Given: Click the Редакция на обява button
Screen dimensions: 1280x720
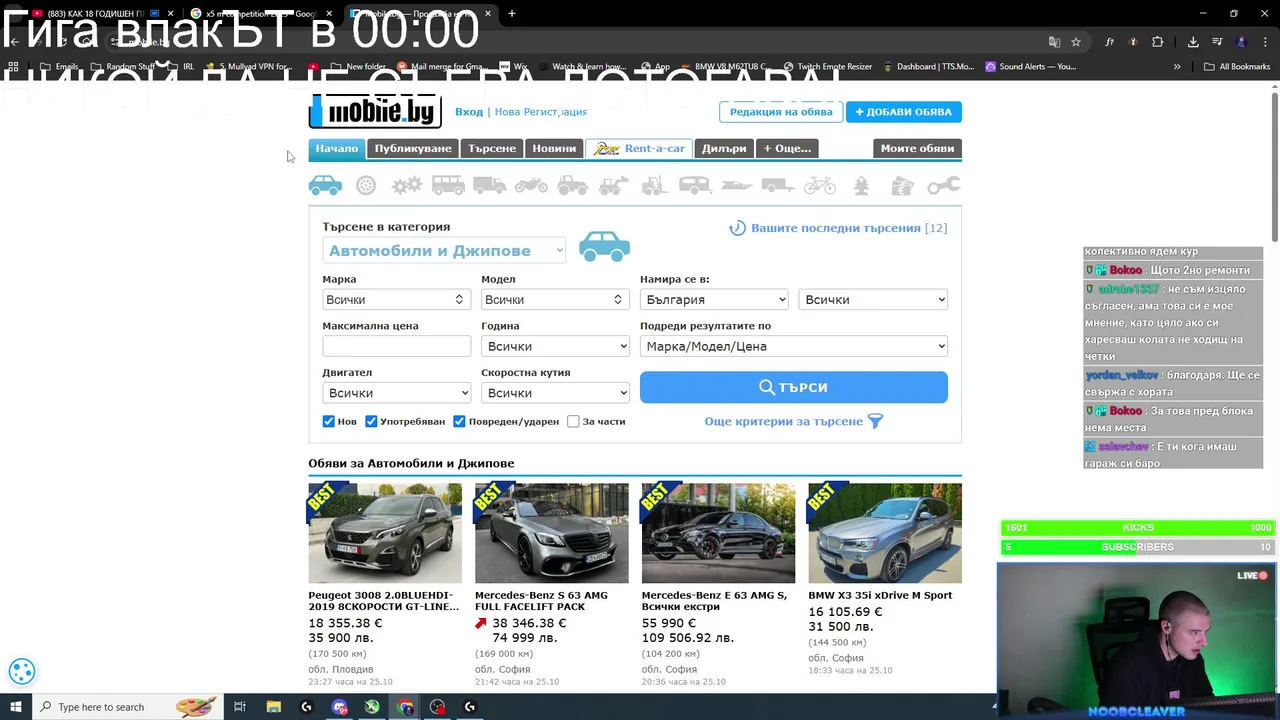Looking at the screenshot, I should 781,112.
